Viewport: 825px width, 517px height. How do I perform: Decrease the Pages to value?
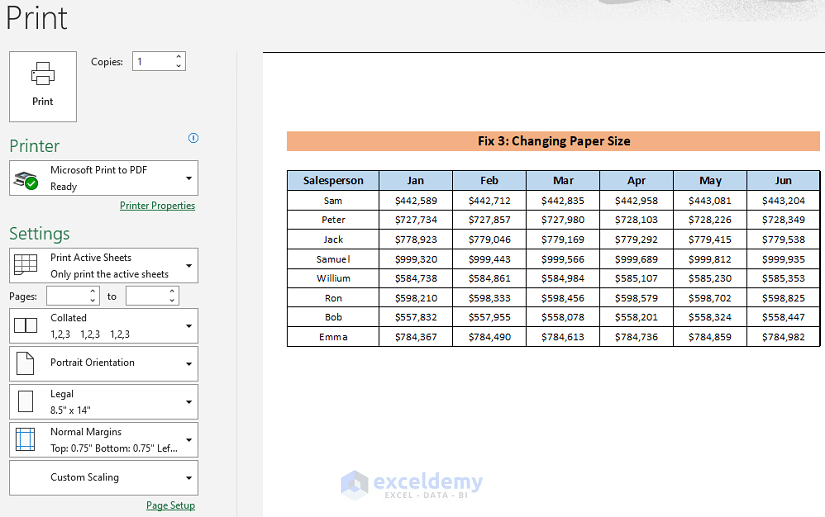(x=172, y=301)
